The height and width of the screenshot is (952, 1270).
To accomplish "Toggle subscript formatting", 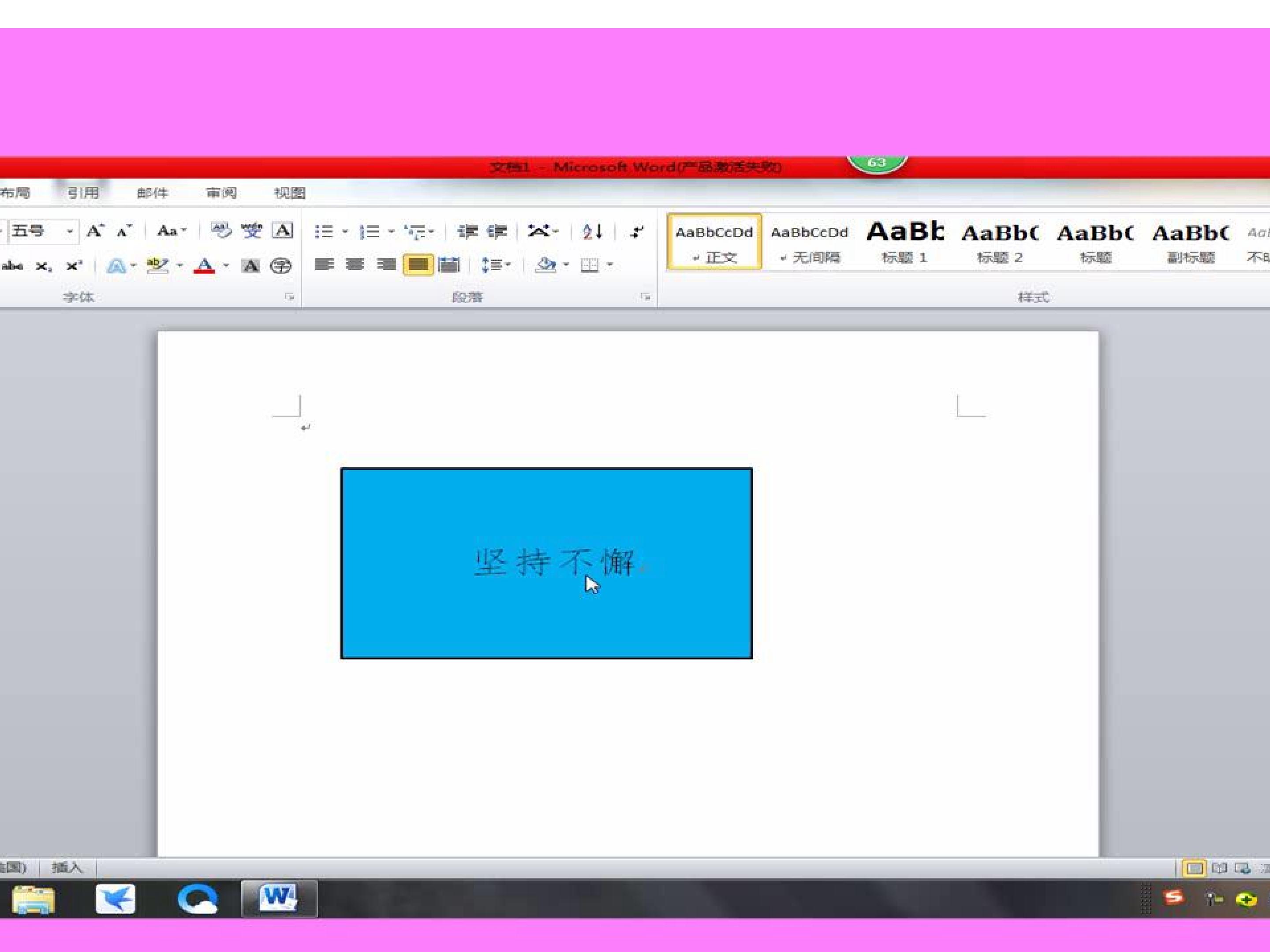I will [44, 266].
